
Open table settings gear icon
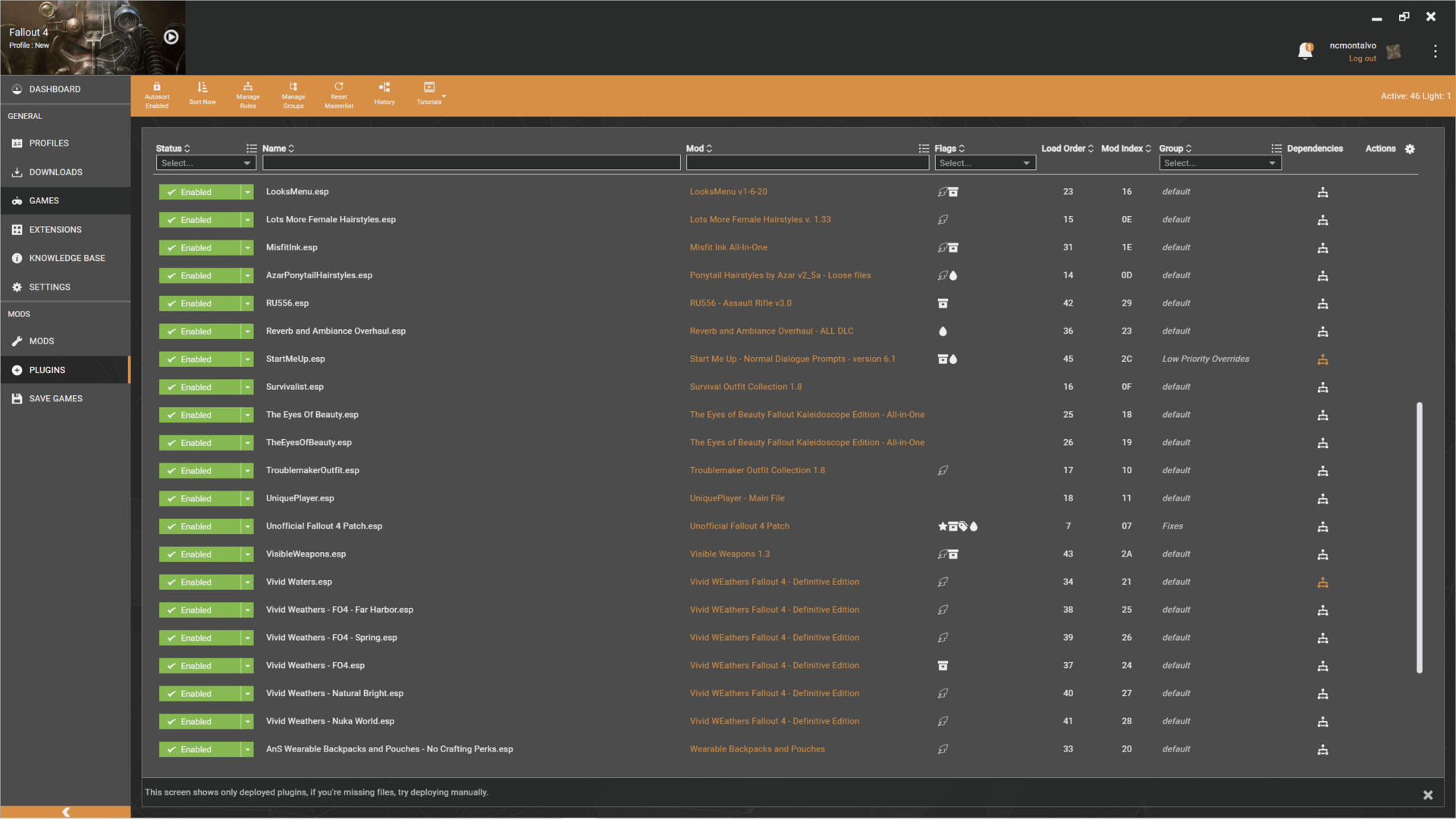[1410, 149]
